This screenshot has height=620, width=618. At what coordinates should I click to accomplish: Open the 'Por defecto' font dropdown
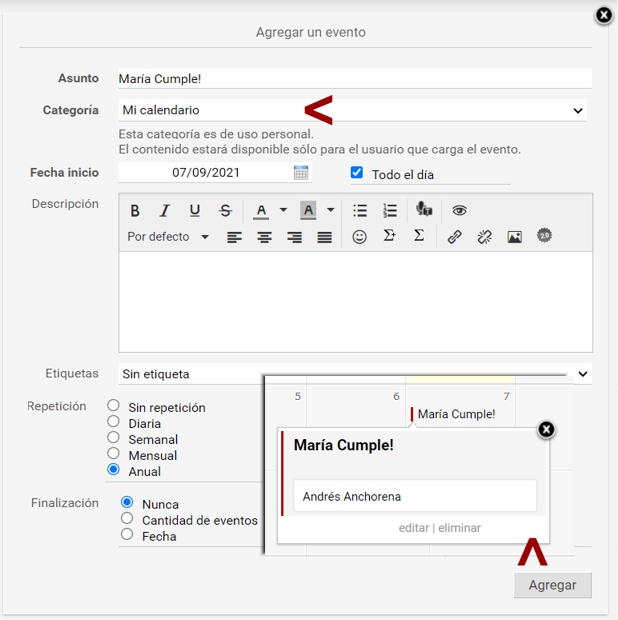pos(168,237)
